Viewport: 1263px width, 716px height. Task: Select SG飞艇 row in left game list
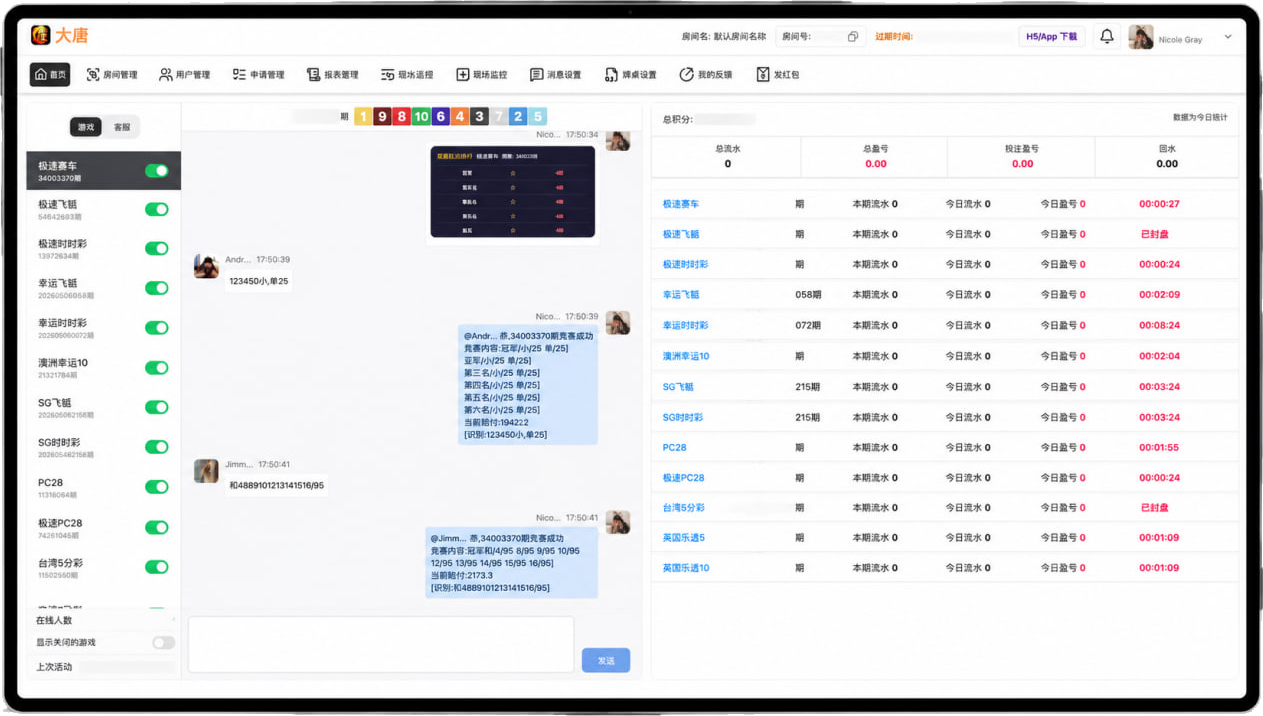104,407
